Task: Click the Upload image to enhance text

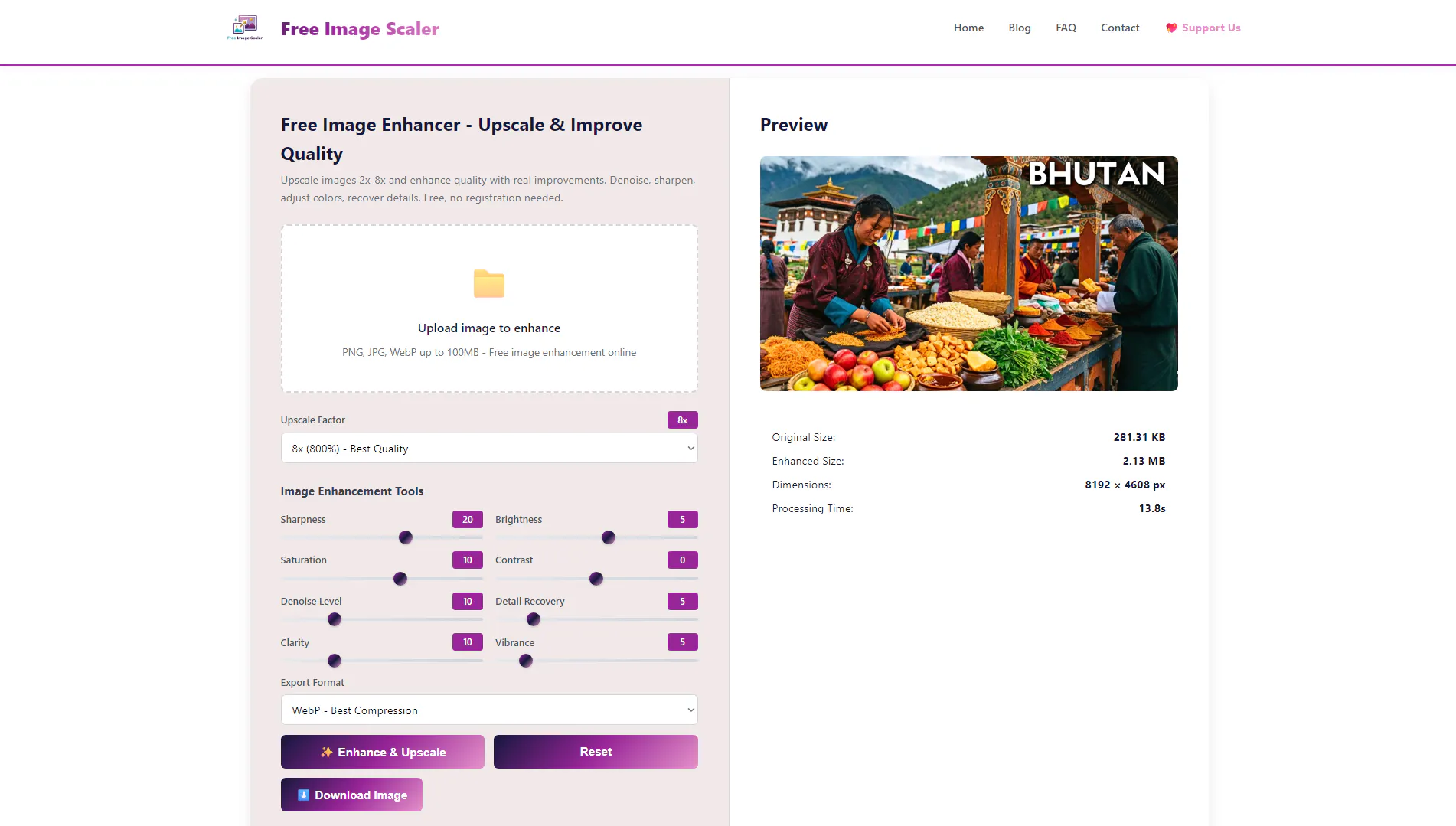Action: (489, 328)
